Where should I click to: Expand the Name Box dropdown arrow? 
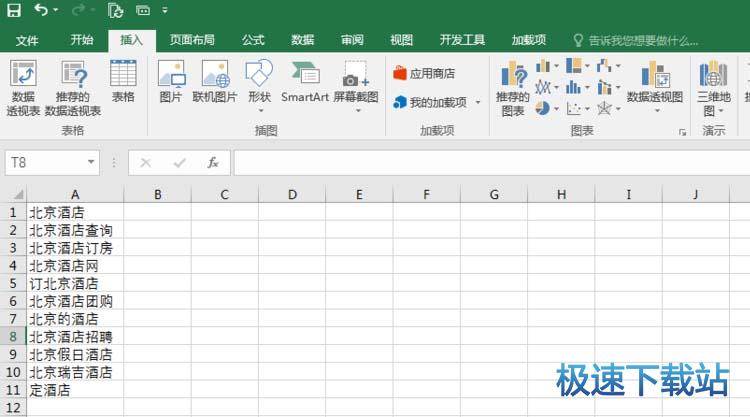coord(91,163)
